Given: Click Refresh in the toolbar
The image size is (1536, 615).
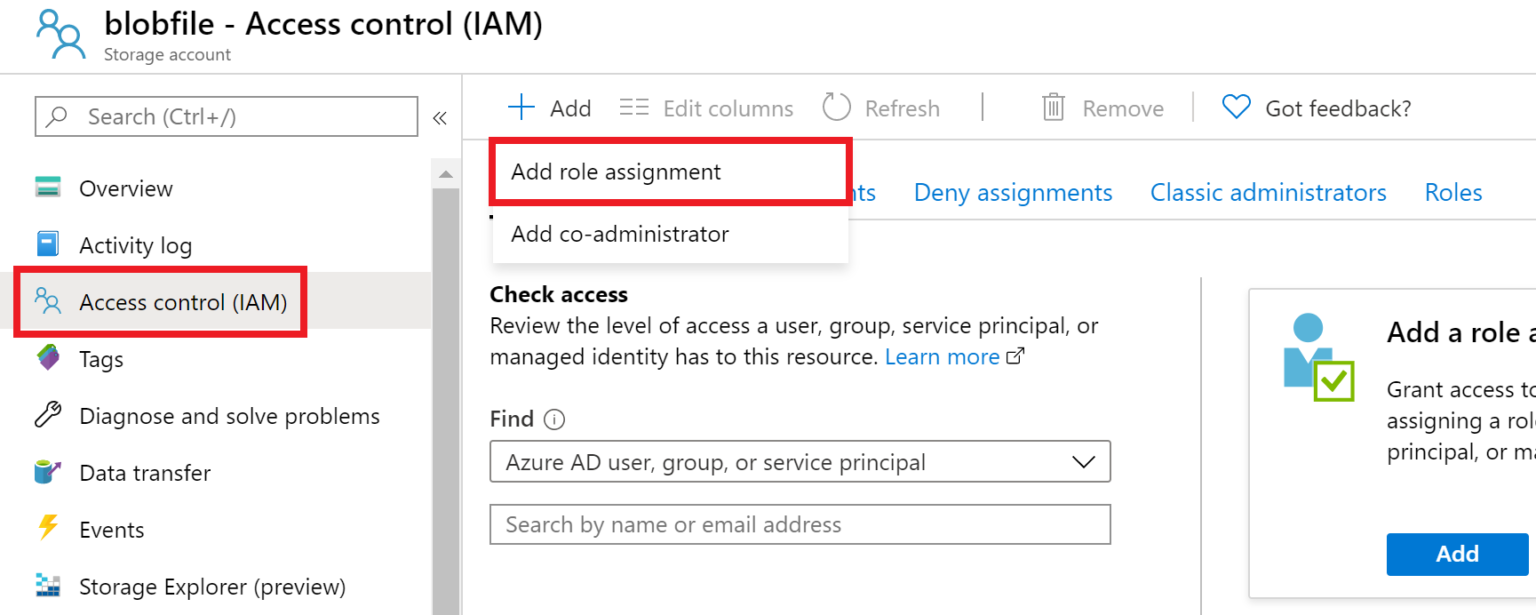Looking at the screenshot, I should [x=881, y=107].
